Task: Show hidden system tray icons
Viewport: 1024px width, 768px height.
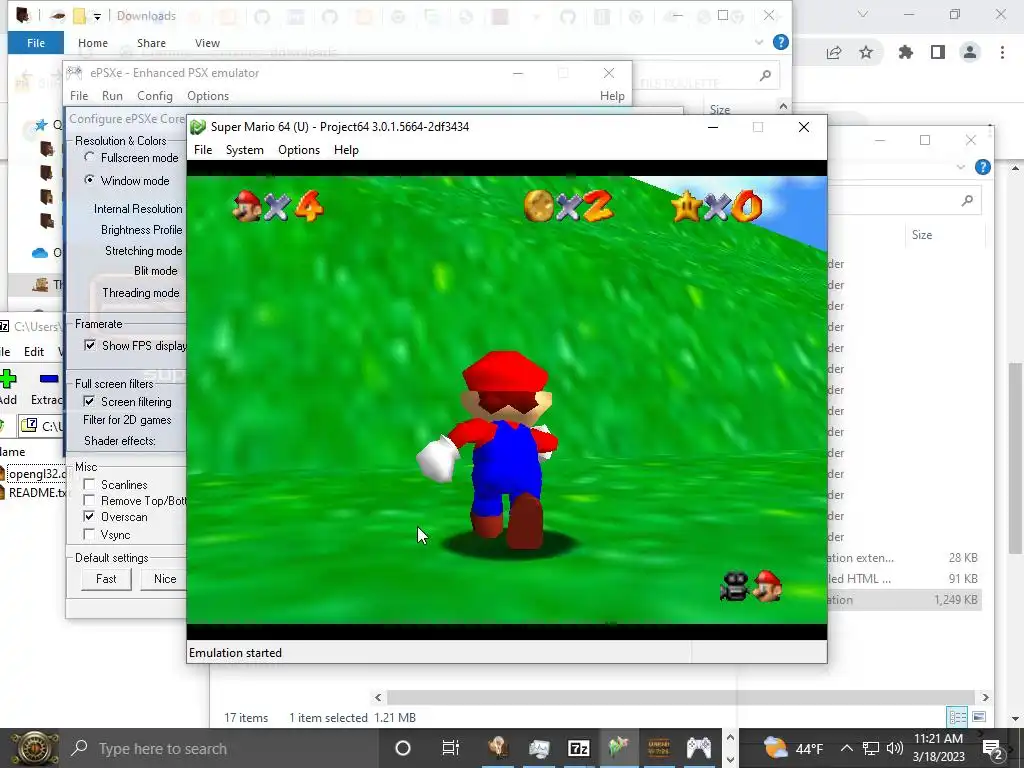Action: [846, 748]
